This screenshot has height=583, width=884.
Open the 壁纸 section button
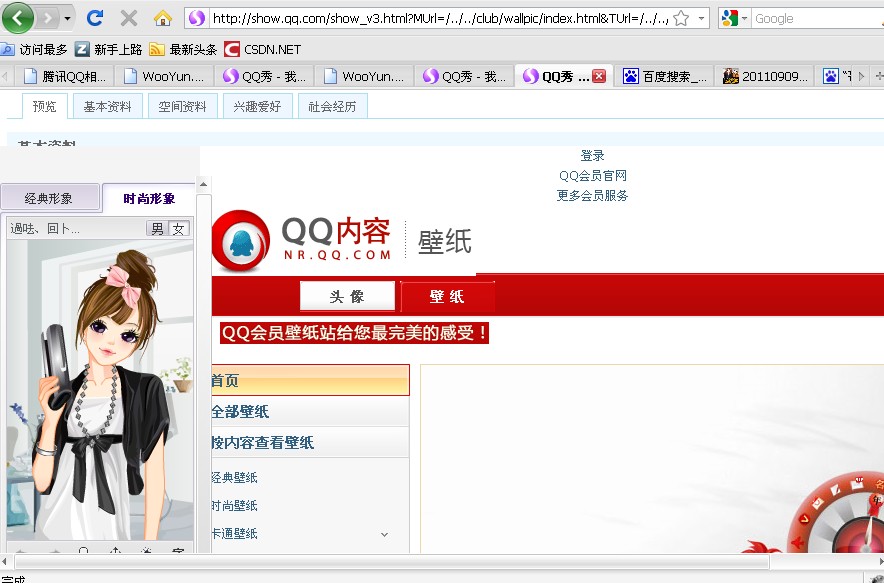coord(447,297)
